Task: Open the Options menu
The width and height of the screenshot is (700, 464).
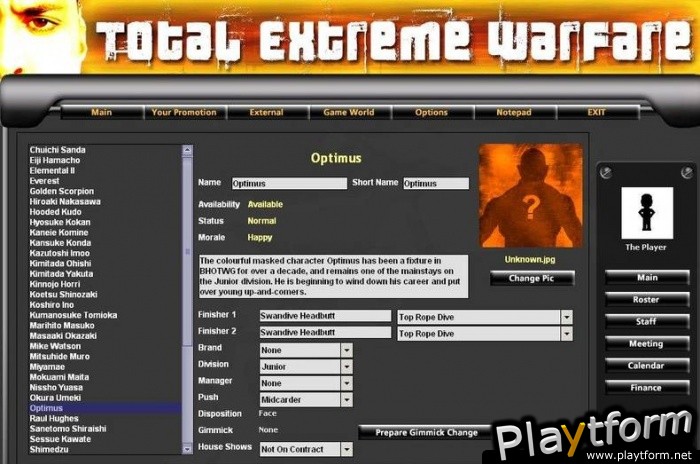Action: [431, 112]
